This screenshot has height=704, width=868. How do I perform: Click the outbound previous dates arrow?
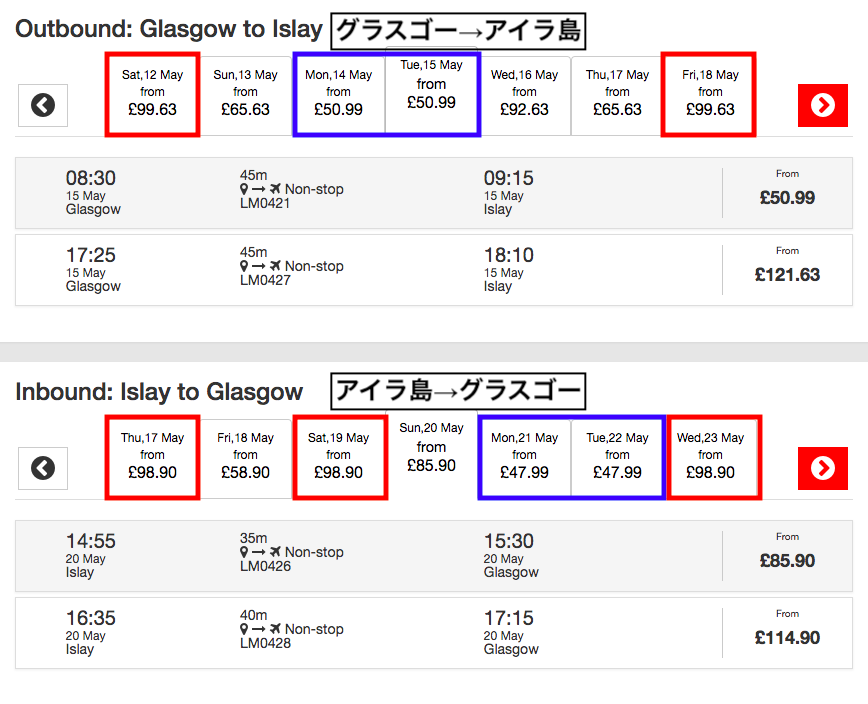click(43, 105)
